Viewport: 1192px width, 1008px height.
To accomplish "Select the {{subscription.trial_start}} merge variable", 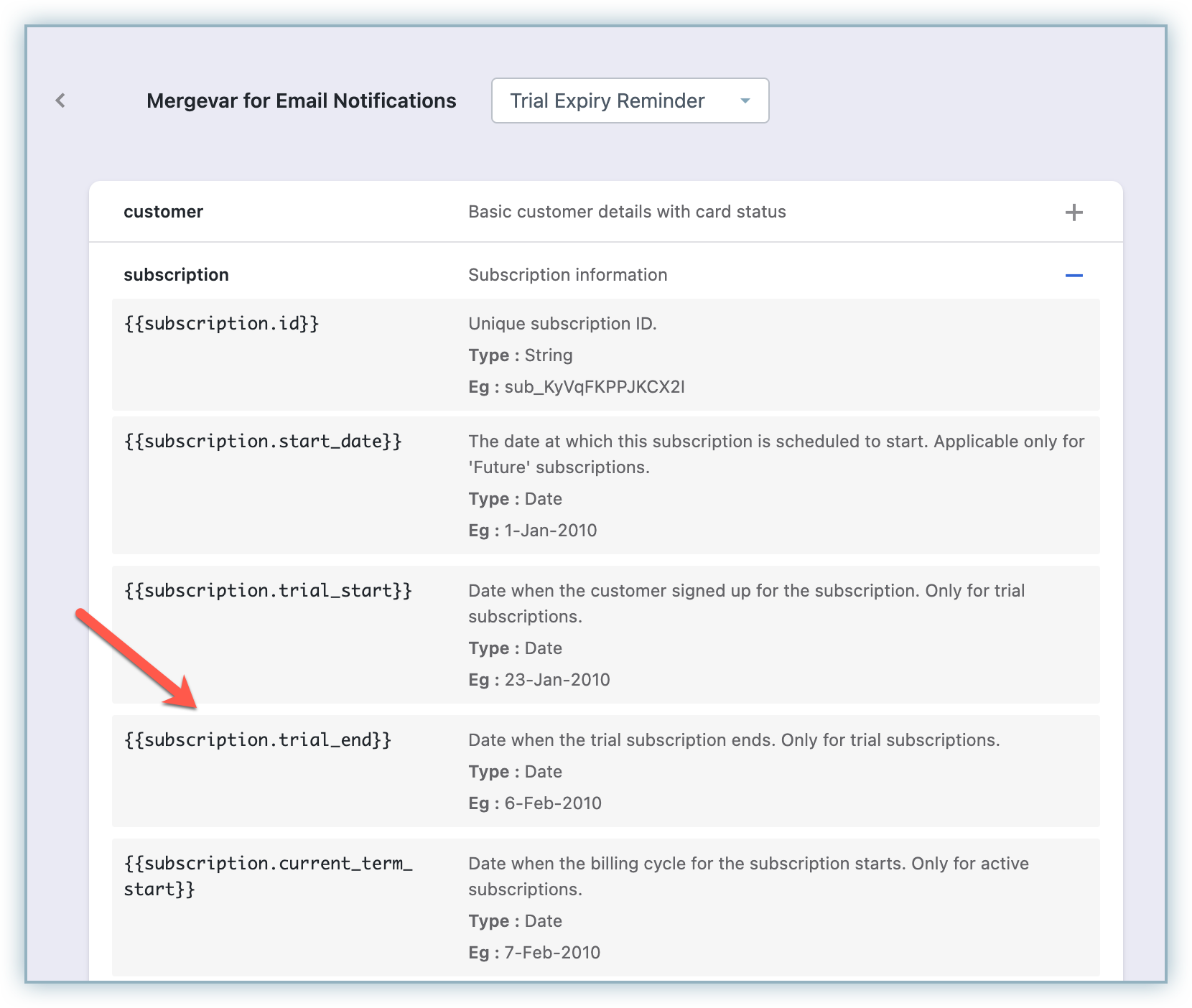I will pyautogui.click(x=268, y=591).
